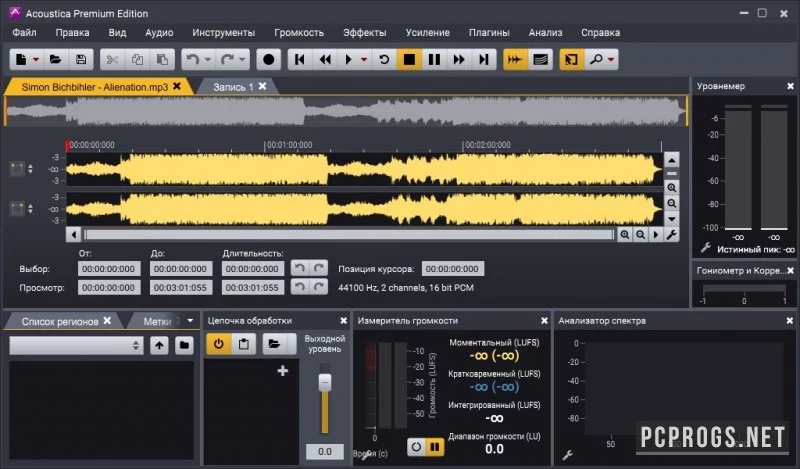Reset the loudness meter
The height and width of the screenshot is (469, 800).
point(416,447)
